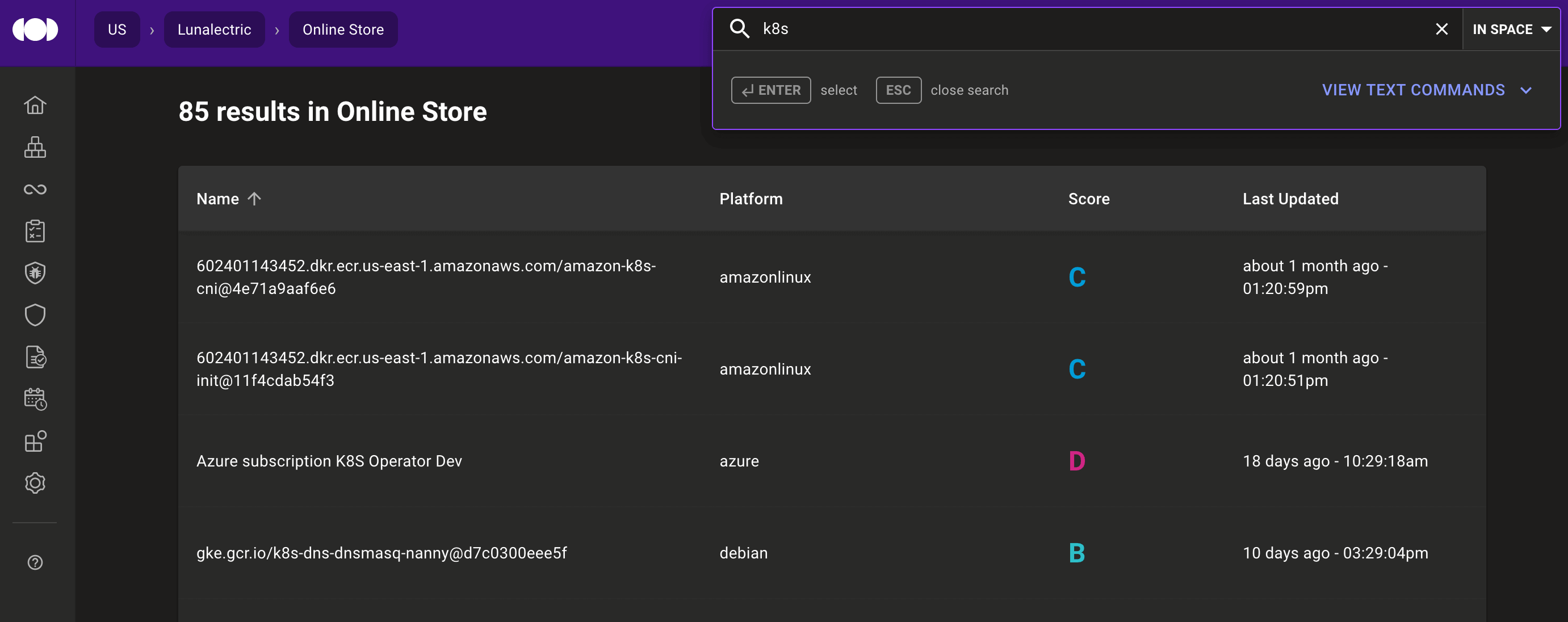The width and height of the screenshot is (1568, 622).
Task: Open the settings gear sidebar icon
Action: (x=35, y=483)
